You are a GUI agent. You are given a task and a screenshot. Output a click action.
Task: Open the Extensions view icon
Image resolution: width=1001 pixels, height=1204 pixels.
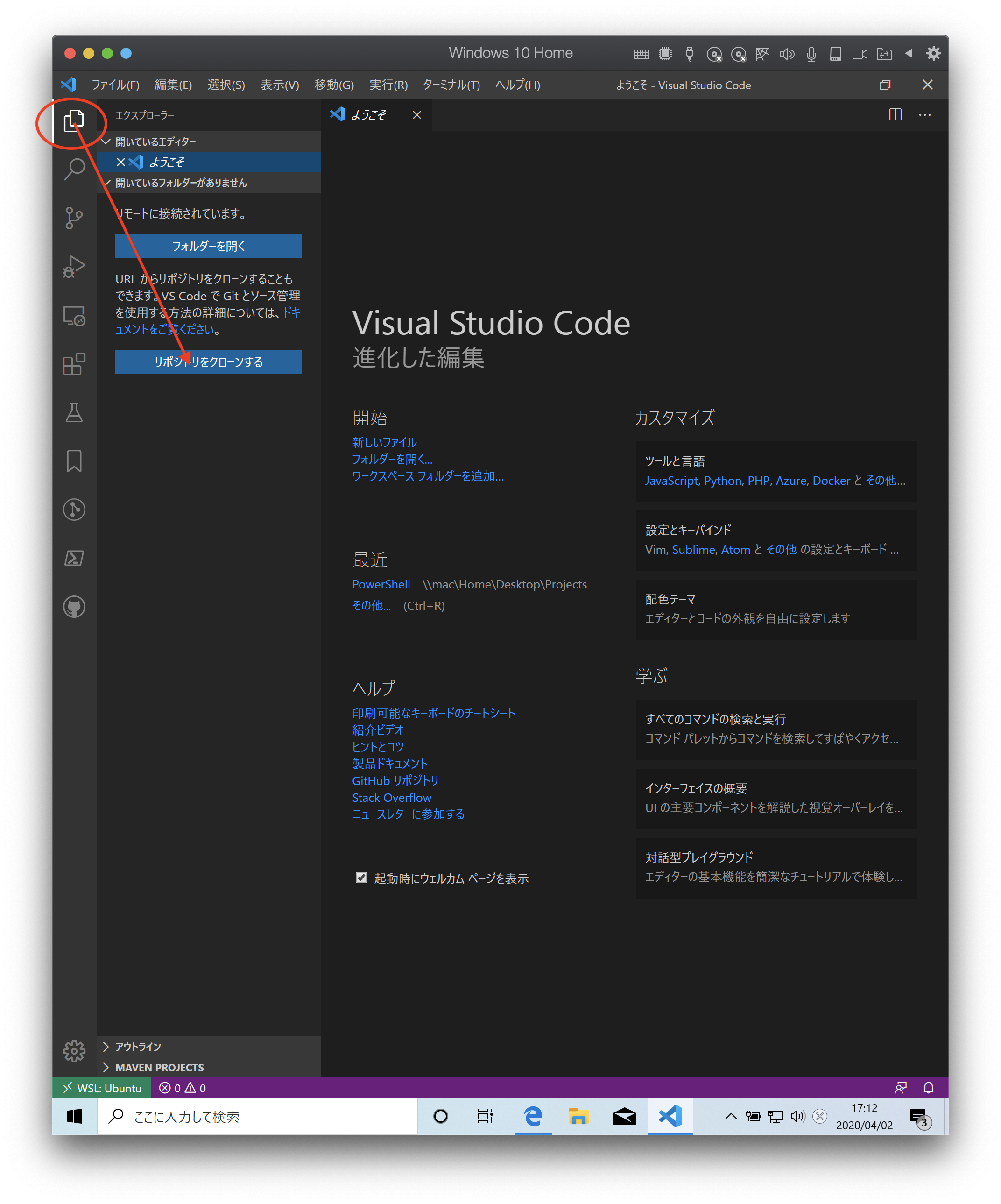pos(75,364)
